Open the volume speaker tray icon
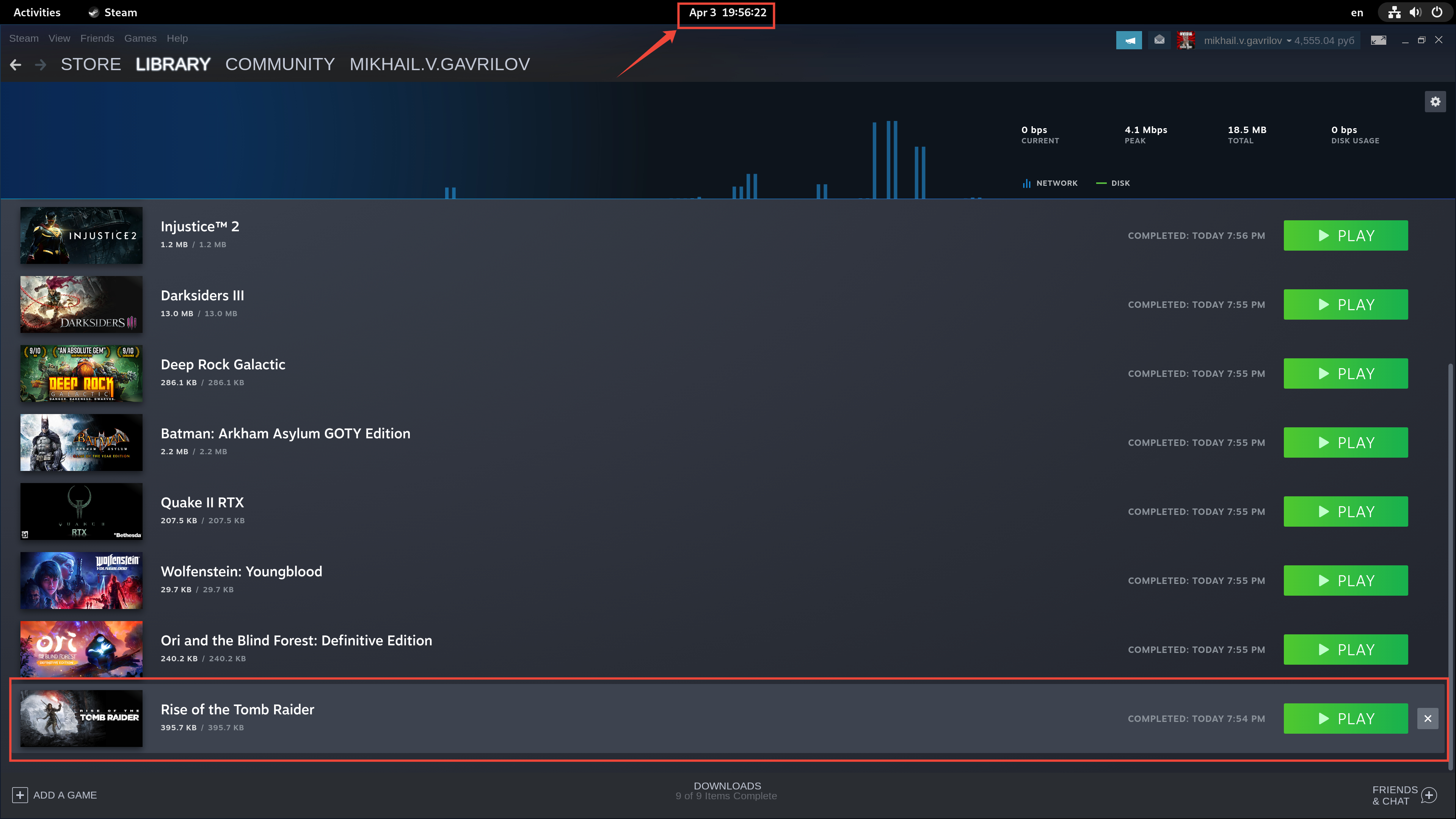Viewport: 1456px width, 819px height. click(x=1415, y=13)
